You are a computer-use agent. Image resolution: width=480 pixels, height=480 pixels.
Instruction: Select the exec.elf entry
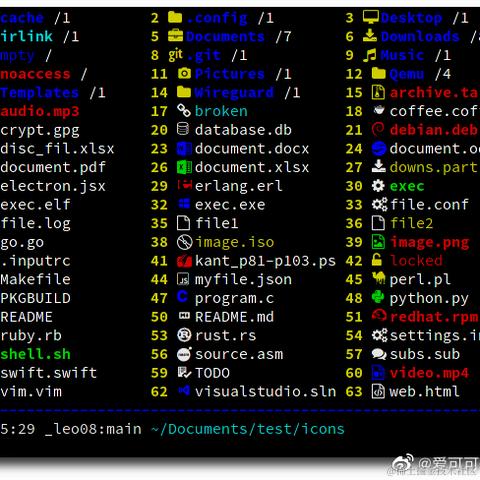(x=35, y=205)
